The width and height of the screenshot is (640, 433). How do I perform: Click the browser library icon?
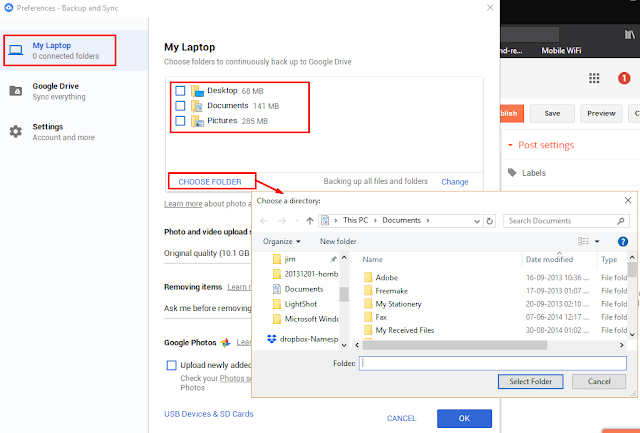tap(629, 35)
